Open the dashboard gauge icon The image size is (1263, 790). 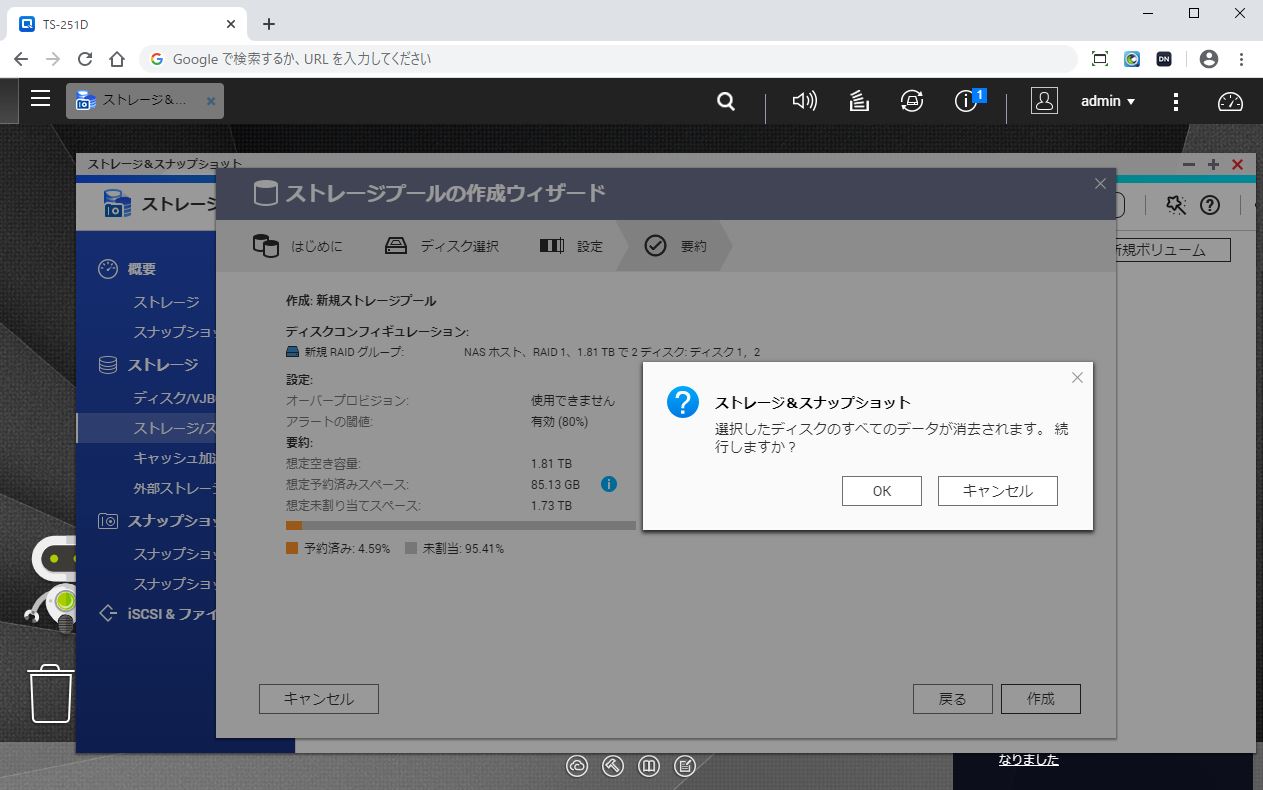(1229, 101)
